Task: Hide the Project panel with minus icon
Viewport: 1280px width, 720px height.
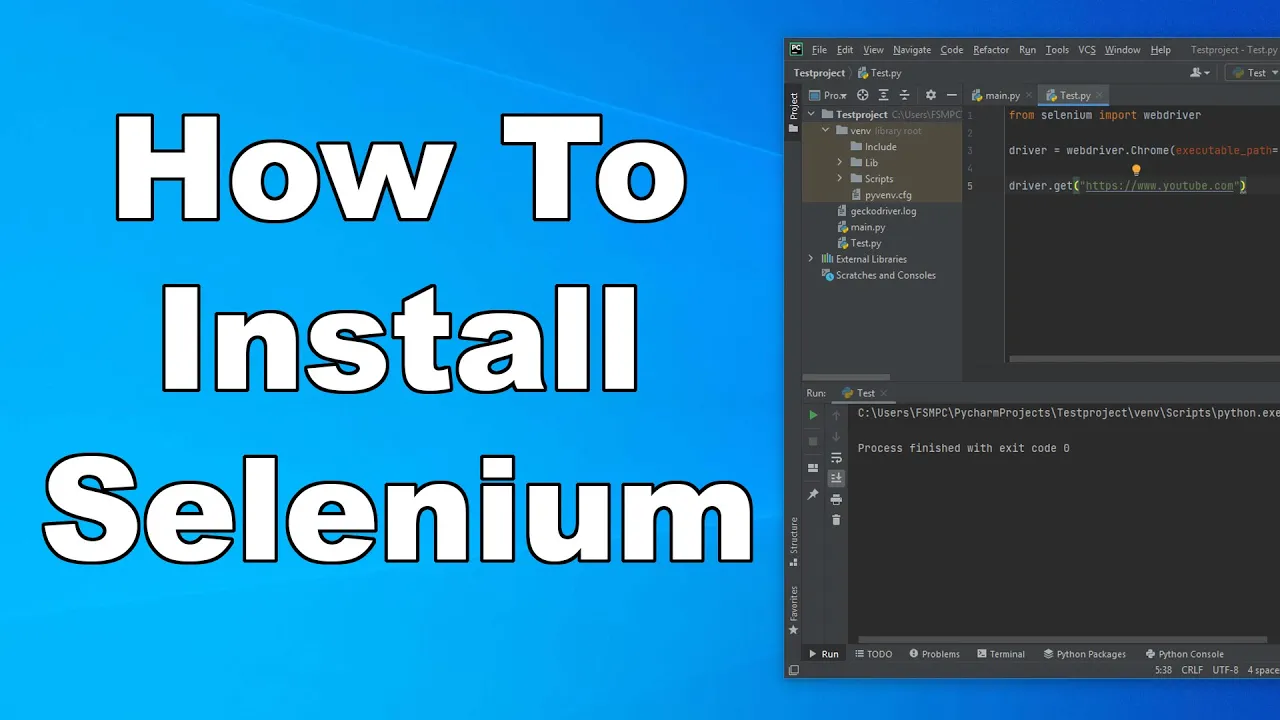Action: 952,95
